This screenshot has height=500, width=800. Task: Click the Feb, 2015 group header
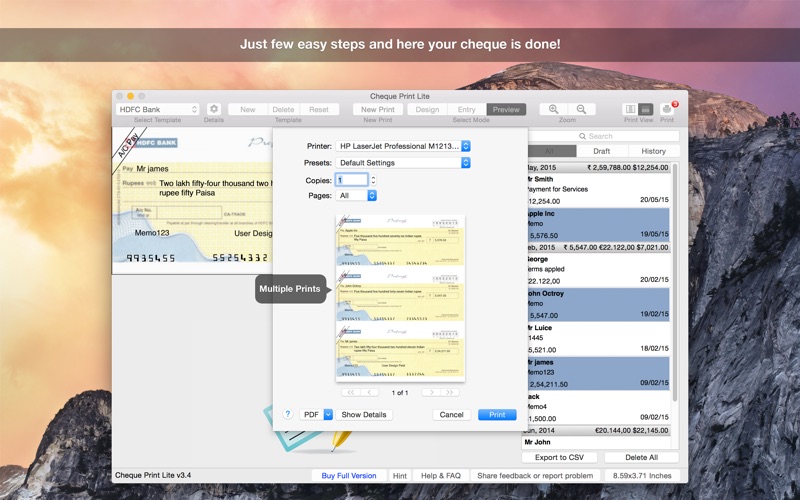pos(596,247)
